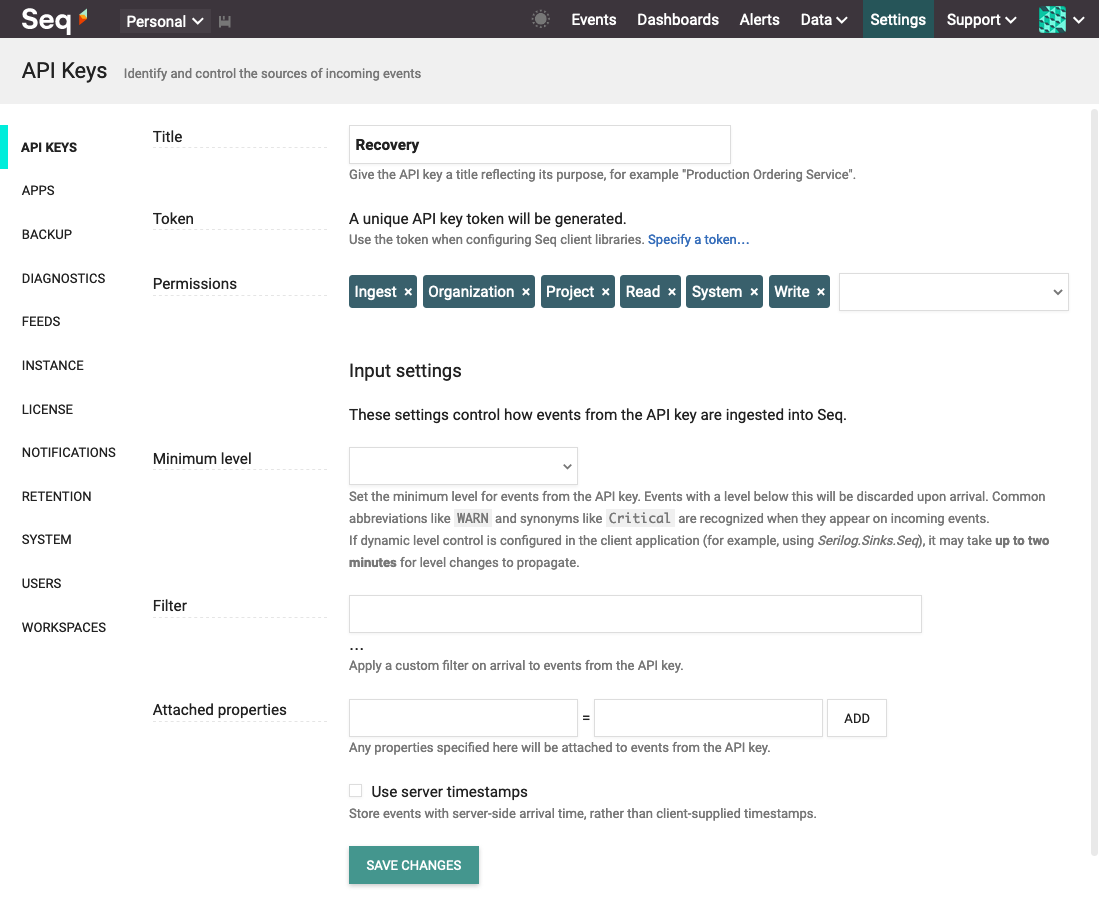Open the Specify a token link

click(x=698, y=240)
